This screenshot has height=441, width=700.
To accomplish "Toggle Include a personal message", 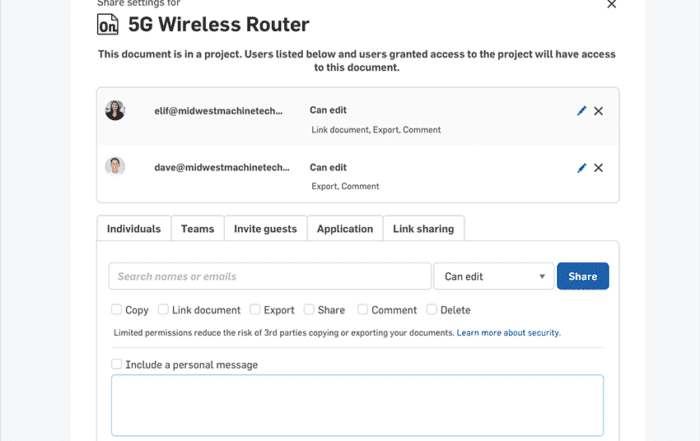I will [117, 364].
